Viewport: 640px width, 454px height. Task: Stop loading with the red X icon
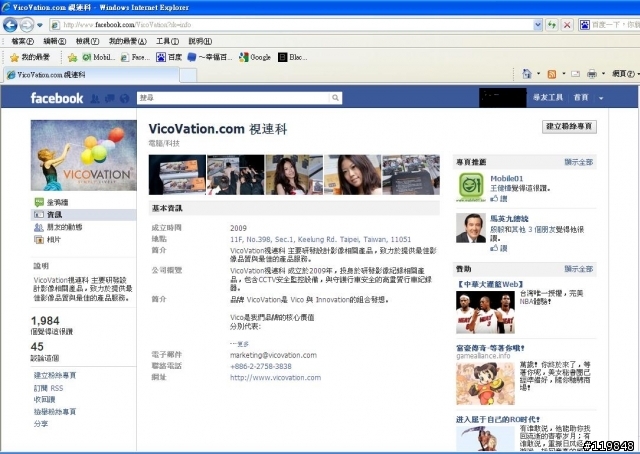(567, 25)
